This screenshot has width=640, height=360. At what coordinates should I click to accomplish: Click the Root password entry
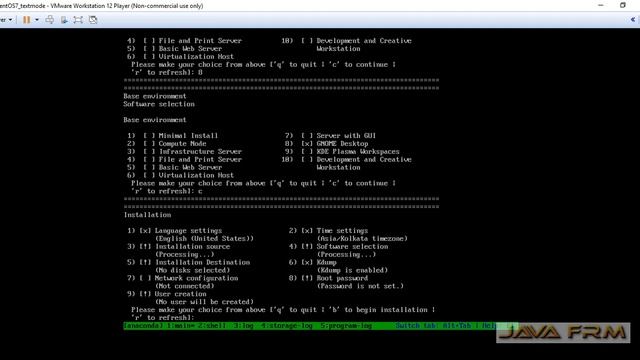(x=342, y=278)
